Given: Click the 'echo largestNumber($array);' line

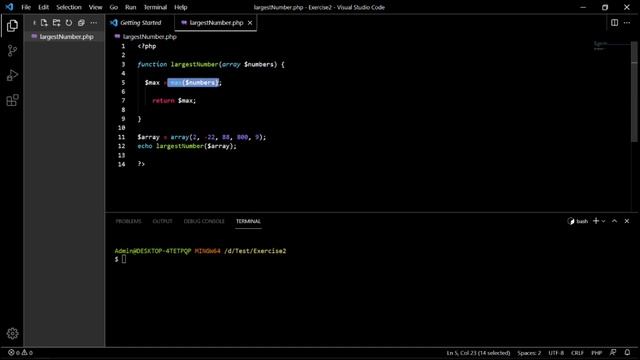Looking at the screenshot, I should tap(187, 146).
